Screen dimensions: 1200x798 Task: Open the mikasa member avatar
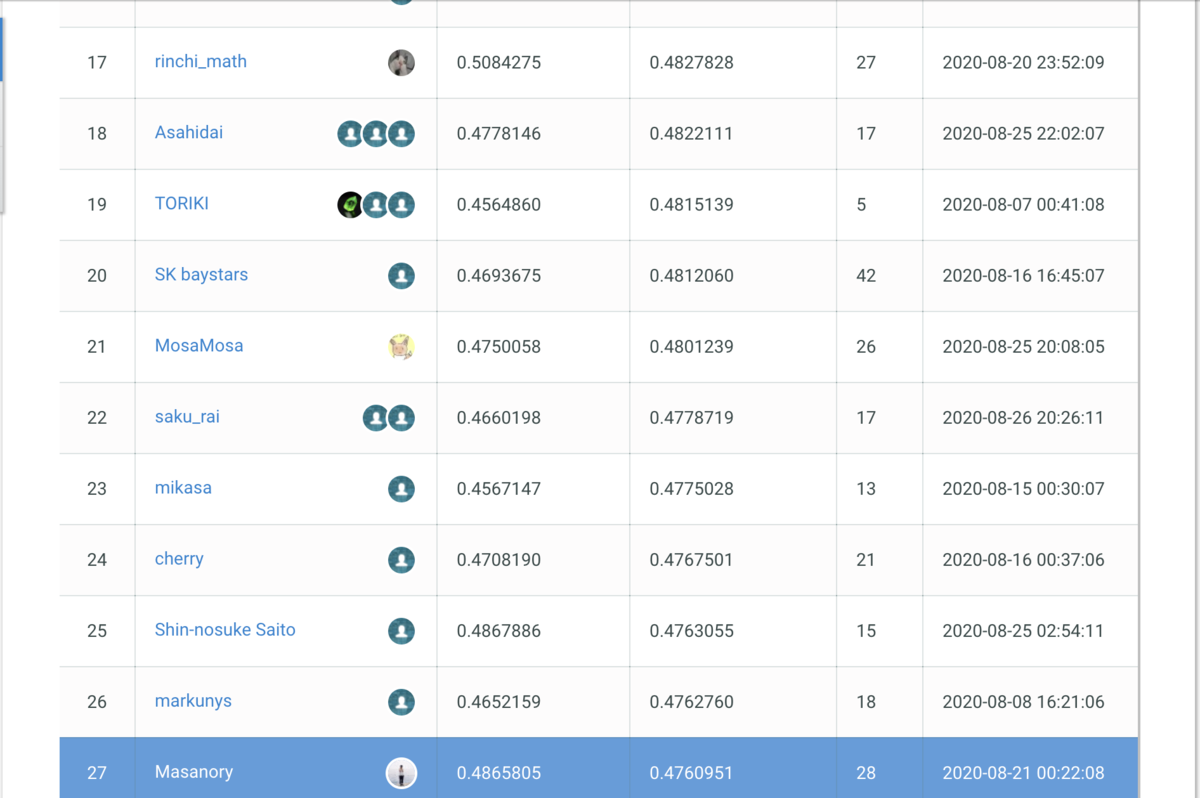(x=401, y=489)
